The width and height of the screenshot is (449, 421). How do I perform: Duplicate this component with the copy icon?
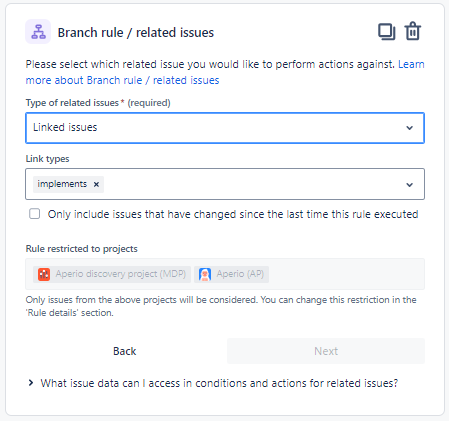click(x=387, y=32)
